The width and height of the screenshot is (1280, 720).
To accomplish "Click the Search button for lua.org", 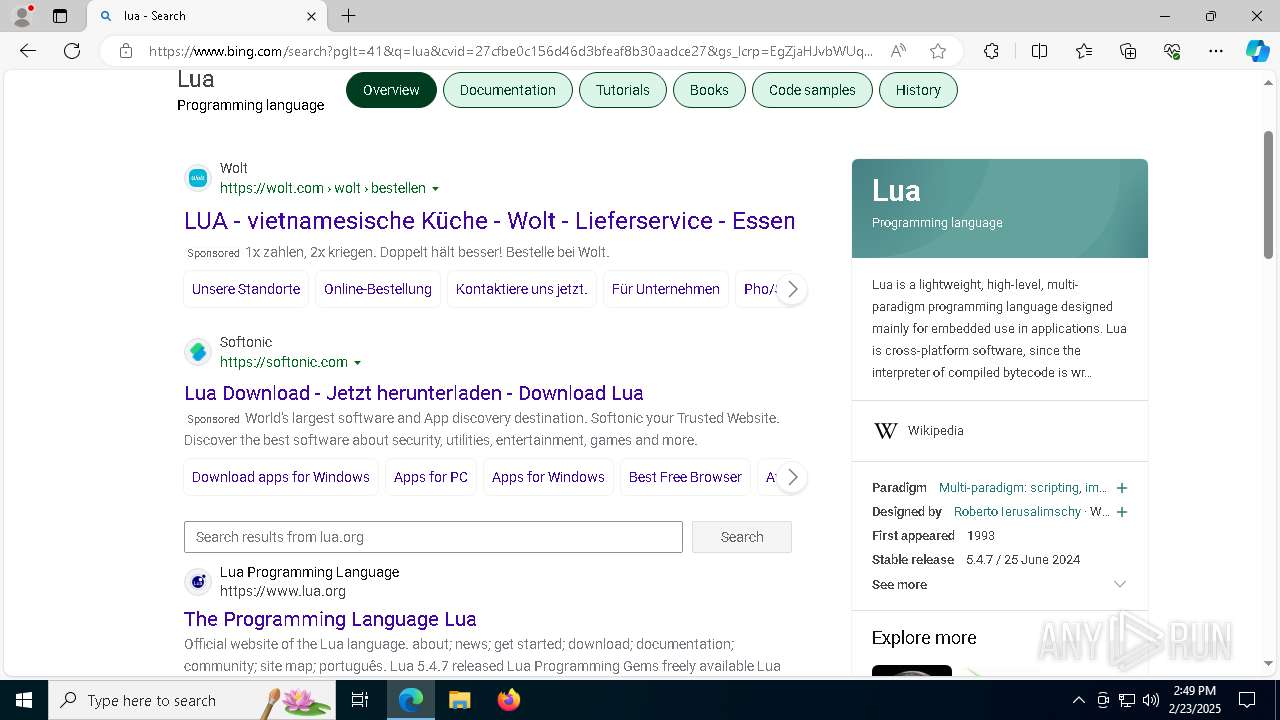I will click(x=742, y=537).
